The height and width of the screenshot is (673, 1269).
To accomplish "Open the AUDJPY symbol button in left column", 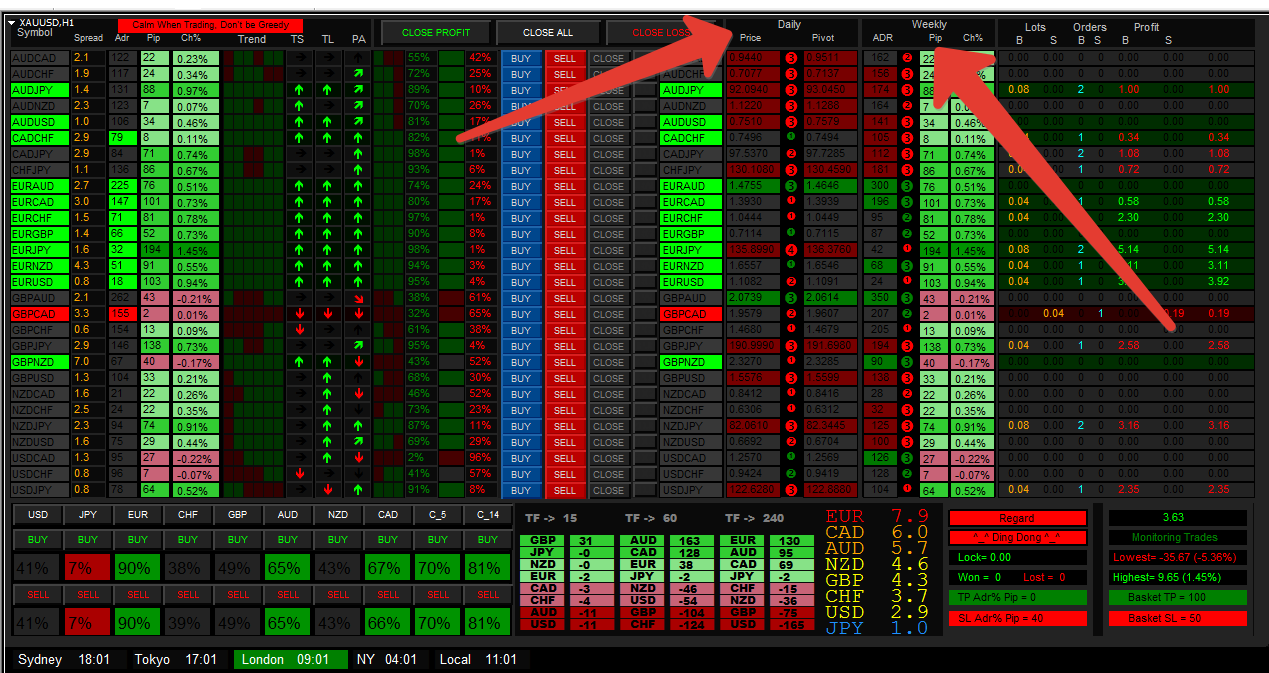I will tap(40, 91).
